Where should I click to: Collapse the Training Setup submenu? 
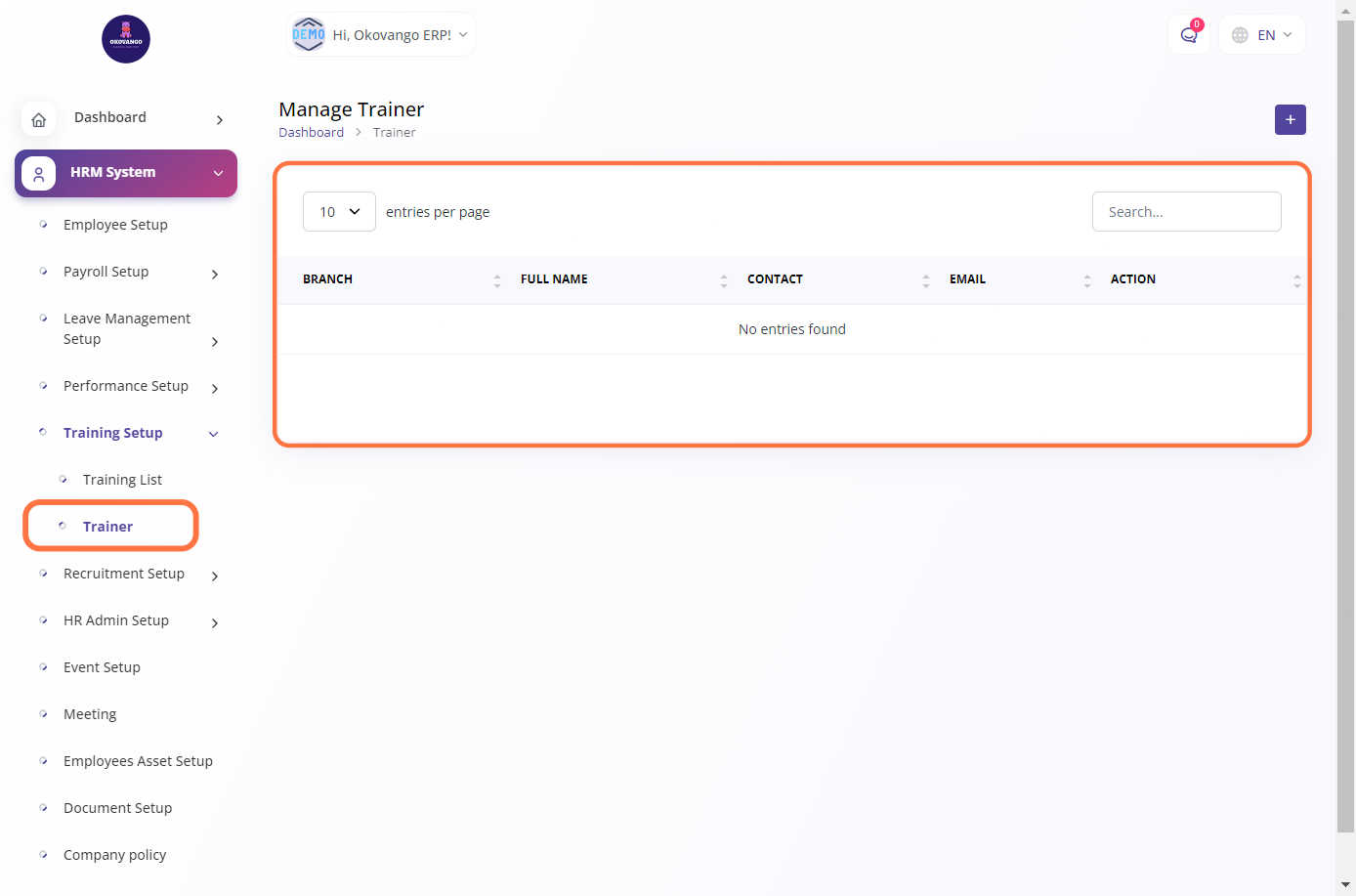(213, 434)
